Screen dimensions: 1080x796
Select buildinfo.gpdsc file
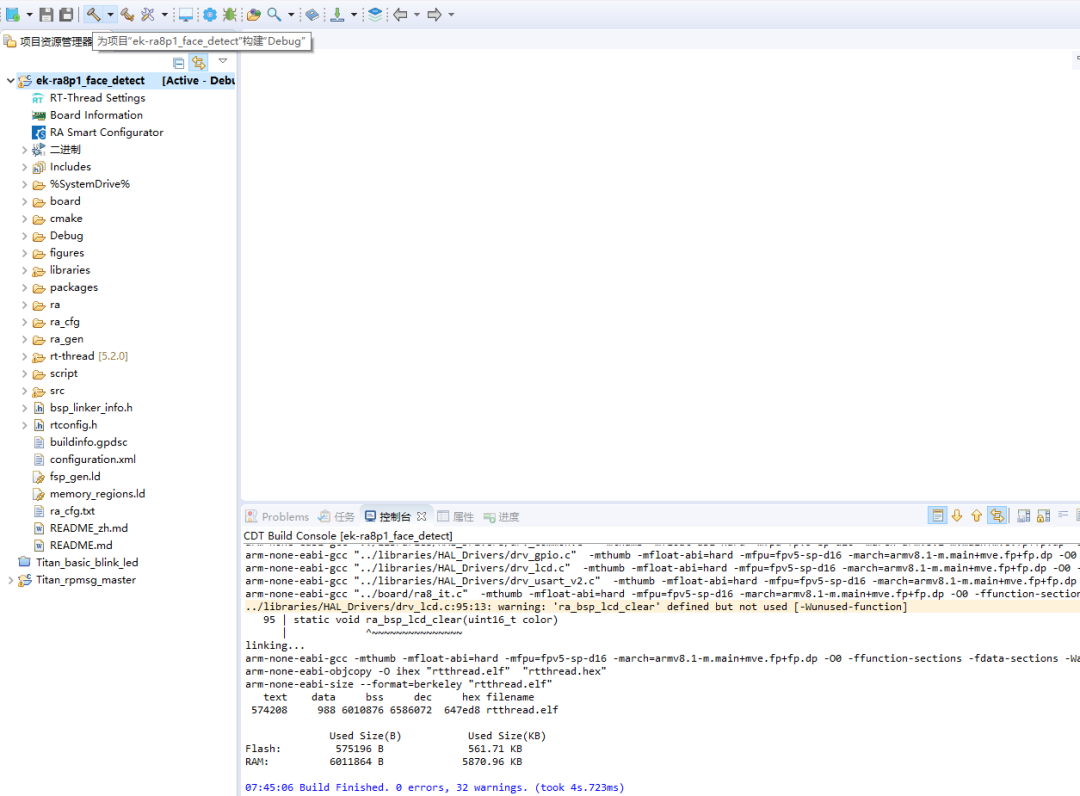pyautogui.click(x=88, y=442)
